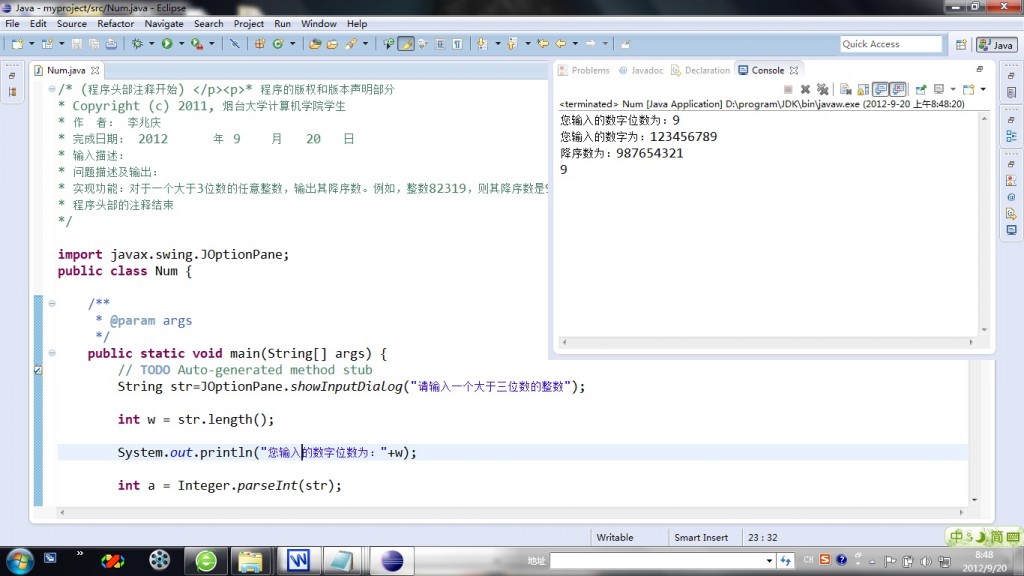
Task: Switch to the Javadoc tab
Action: pos(641,70)
